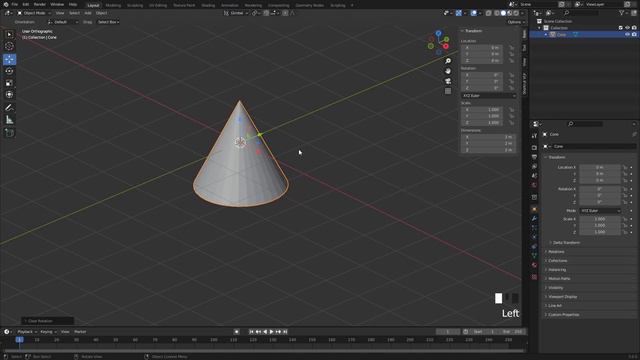This screenshot has width=640, height=360.
Task: Toggle Collection exclude from view layer checkbox
Action: pos(621,28)
